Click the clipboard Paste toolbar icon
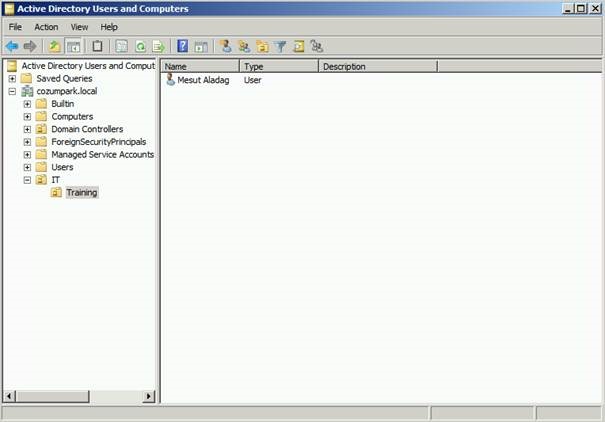The width and height of the screenshot is (605, 422). click(97, 47)
